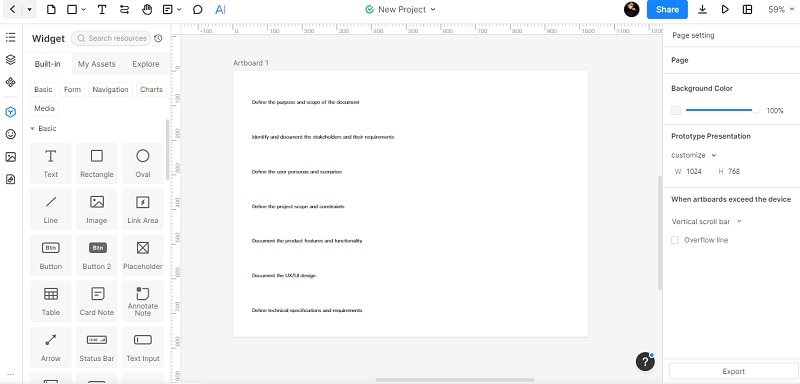Enable the Overflow line checkbox
The image size is (800, 384).
click(675, 240)
